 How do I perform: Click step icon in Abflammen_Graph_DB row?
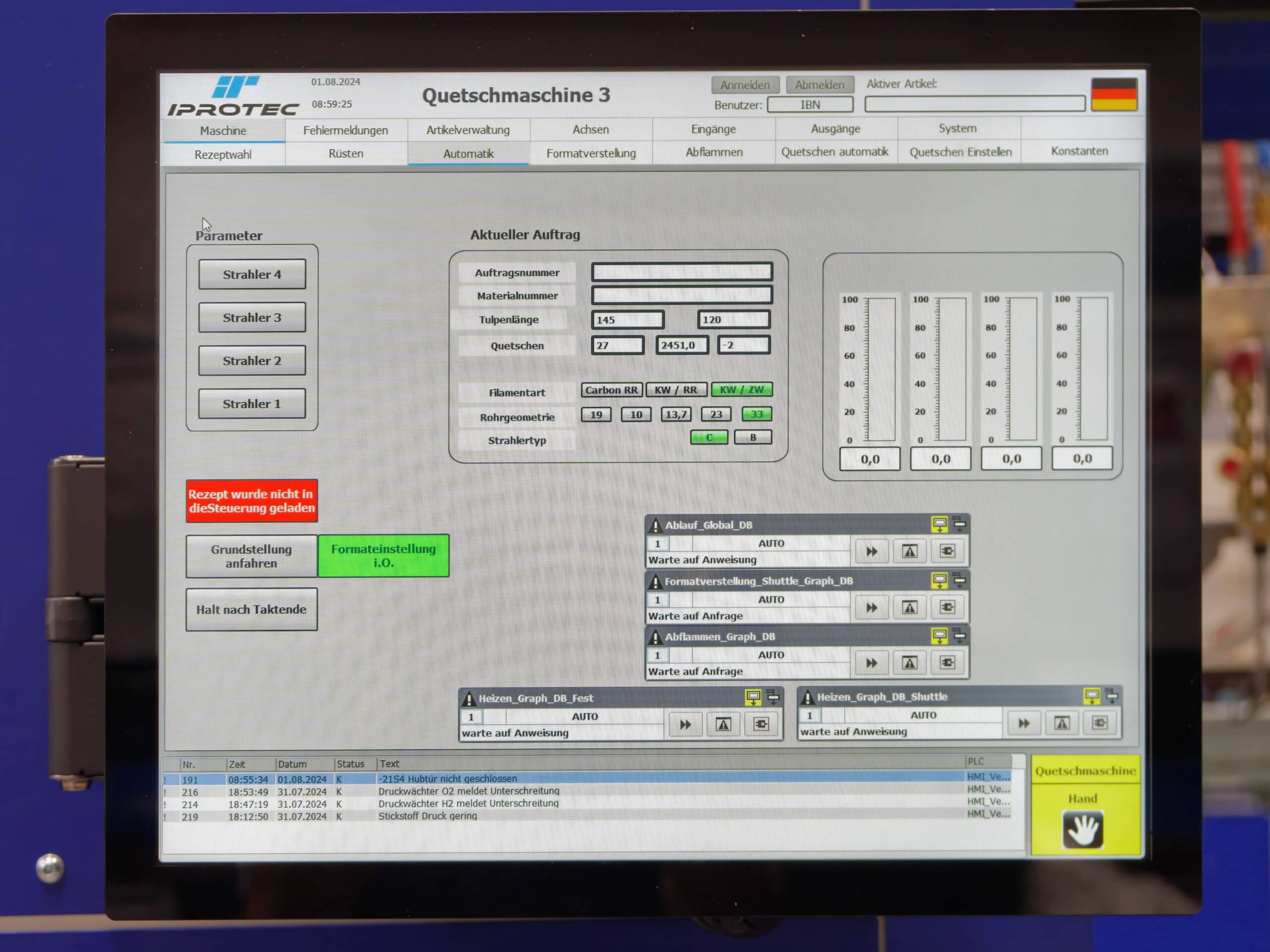pos(948,663)
